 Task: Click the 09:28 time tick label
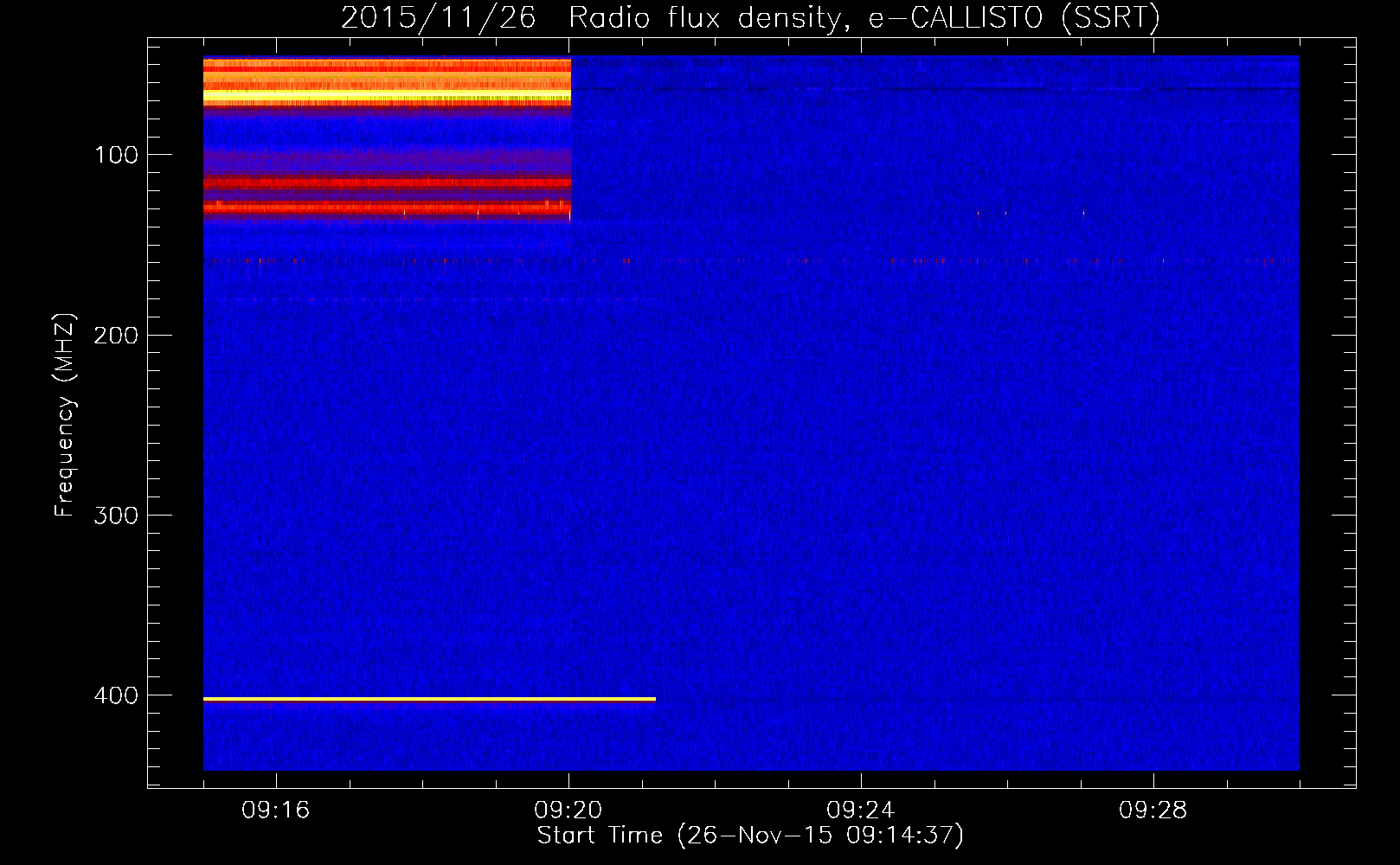click(1153, 810)
